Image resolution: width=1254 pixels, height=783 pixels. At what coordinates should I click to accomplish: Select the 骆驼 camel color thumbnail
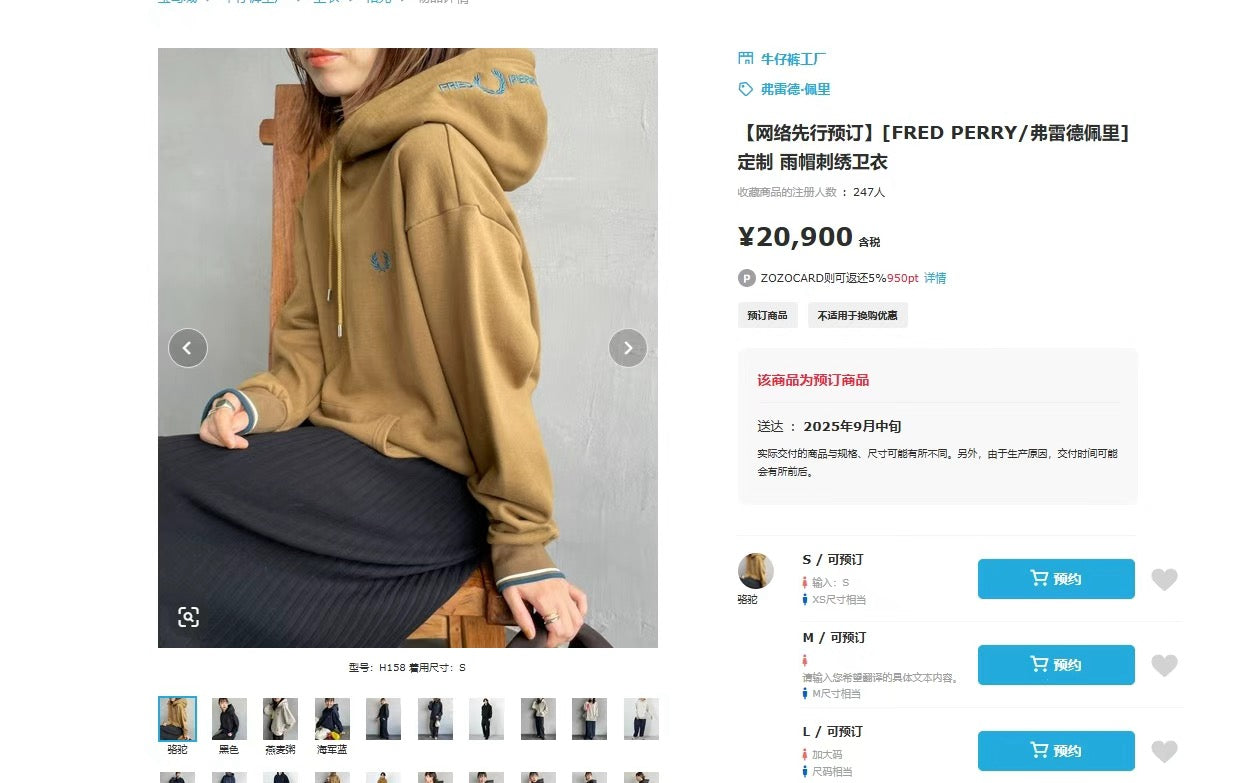pos(177,719)
